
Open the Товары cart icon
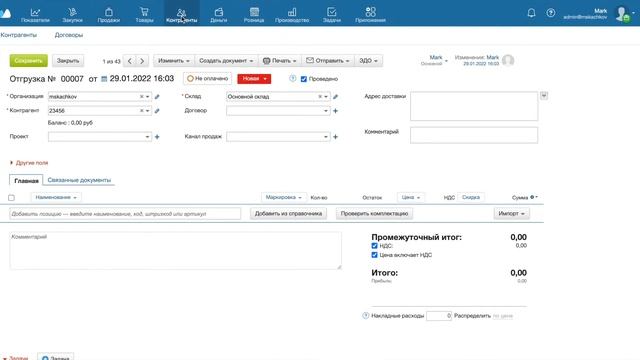(144, 12)
